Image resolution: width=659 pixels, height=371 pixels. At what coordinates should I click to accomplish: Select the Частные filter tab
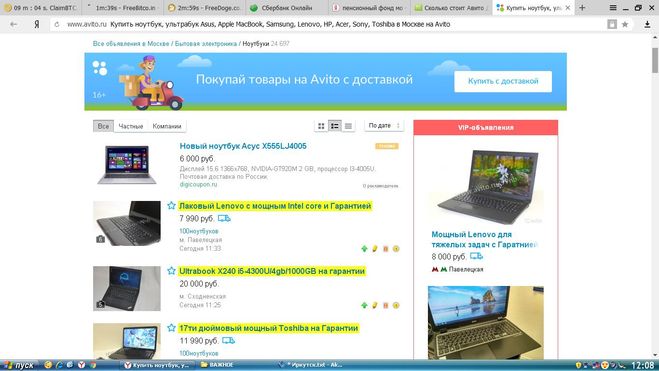coord(131,126)
